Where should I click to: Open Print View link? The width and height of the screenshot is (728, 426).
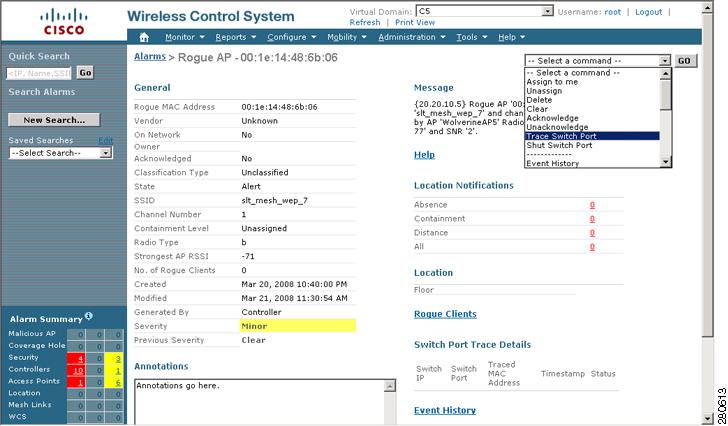415,22
